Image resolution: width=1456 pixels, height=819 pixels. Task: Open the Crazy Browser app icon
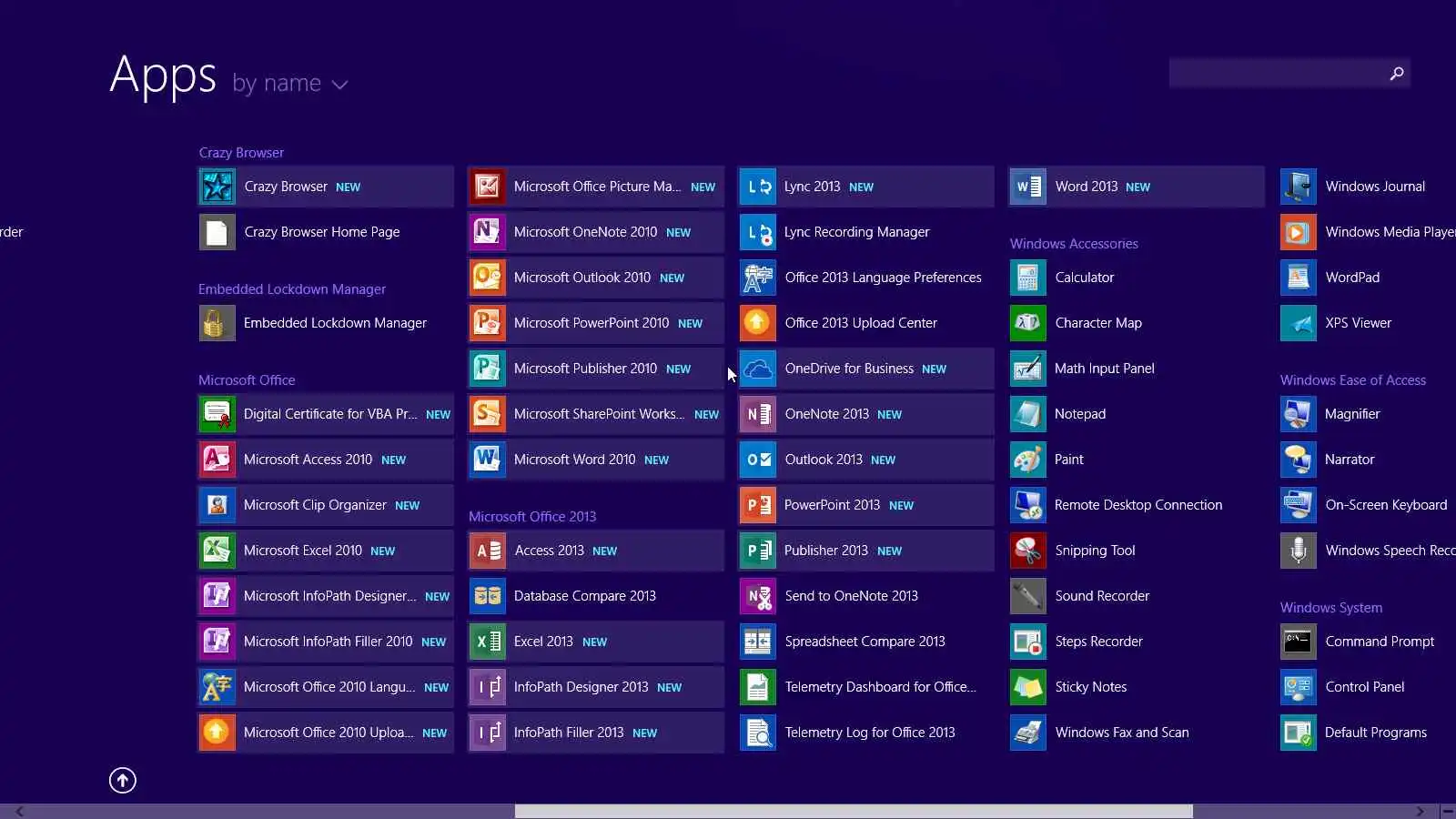217,187
